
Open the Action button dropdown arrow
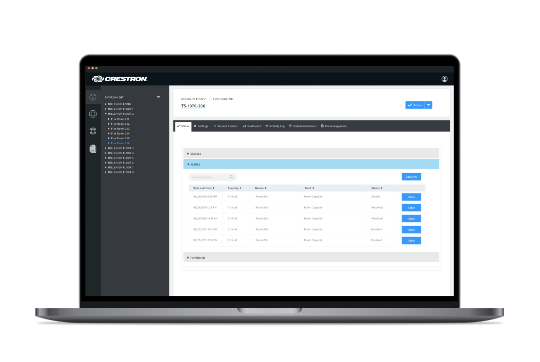[428, 105]
